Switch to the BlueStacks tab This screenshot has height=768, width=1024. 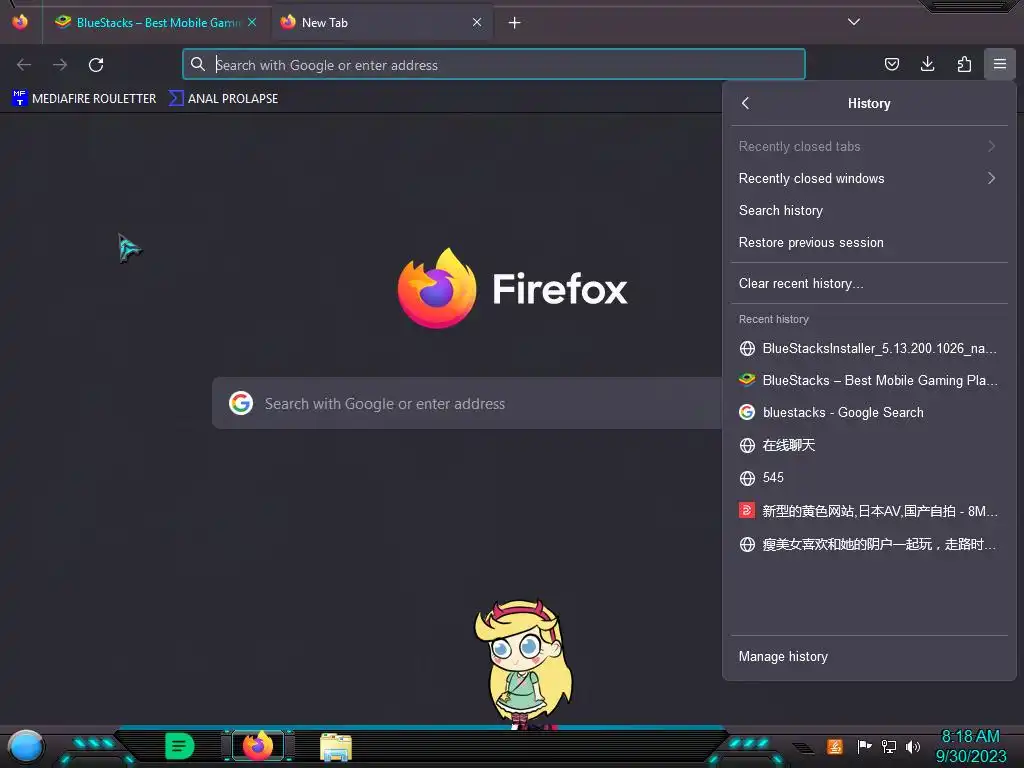155,23
